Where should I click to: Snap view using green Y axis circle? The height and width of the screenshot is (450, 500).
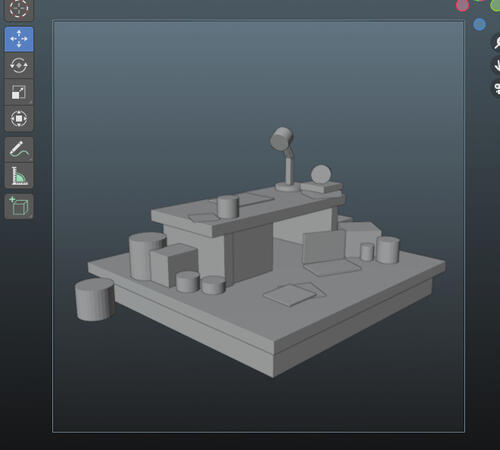tap(495, 5)
